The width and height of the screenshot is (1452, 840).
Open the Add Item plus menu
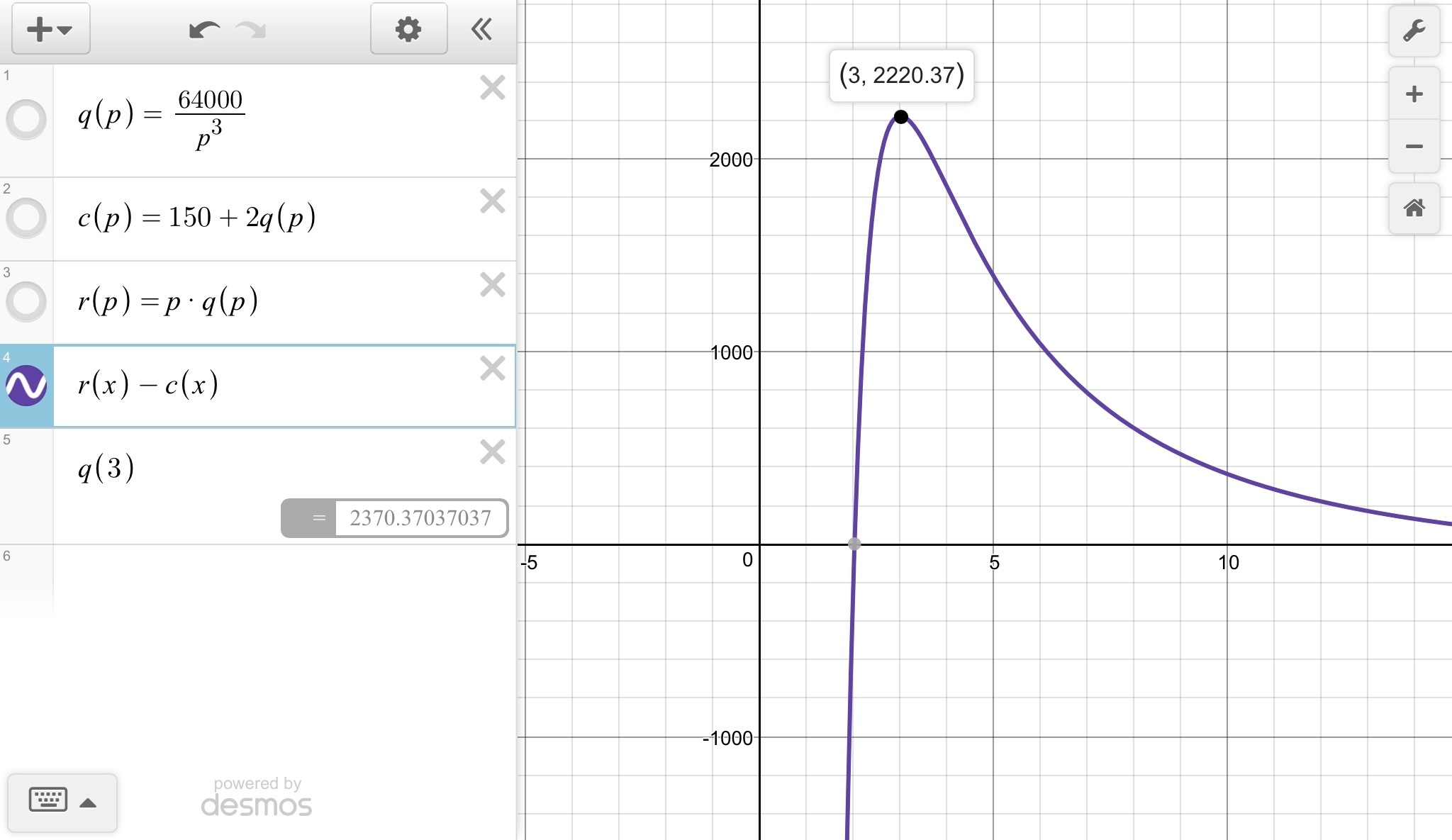[50, 29]
